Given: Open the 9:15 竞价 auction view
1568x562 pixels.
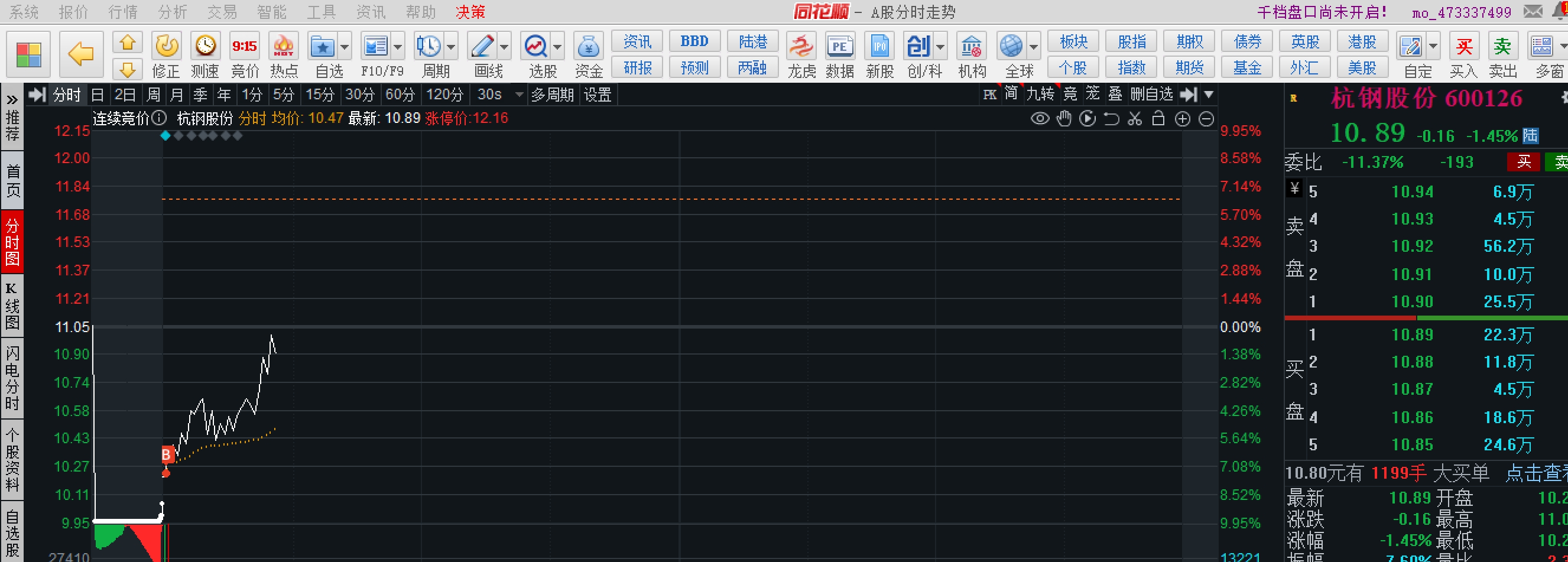Looking at the screenshot, I should point(245,46).
